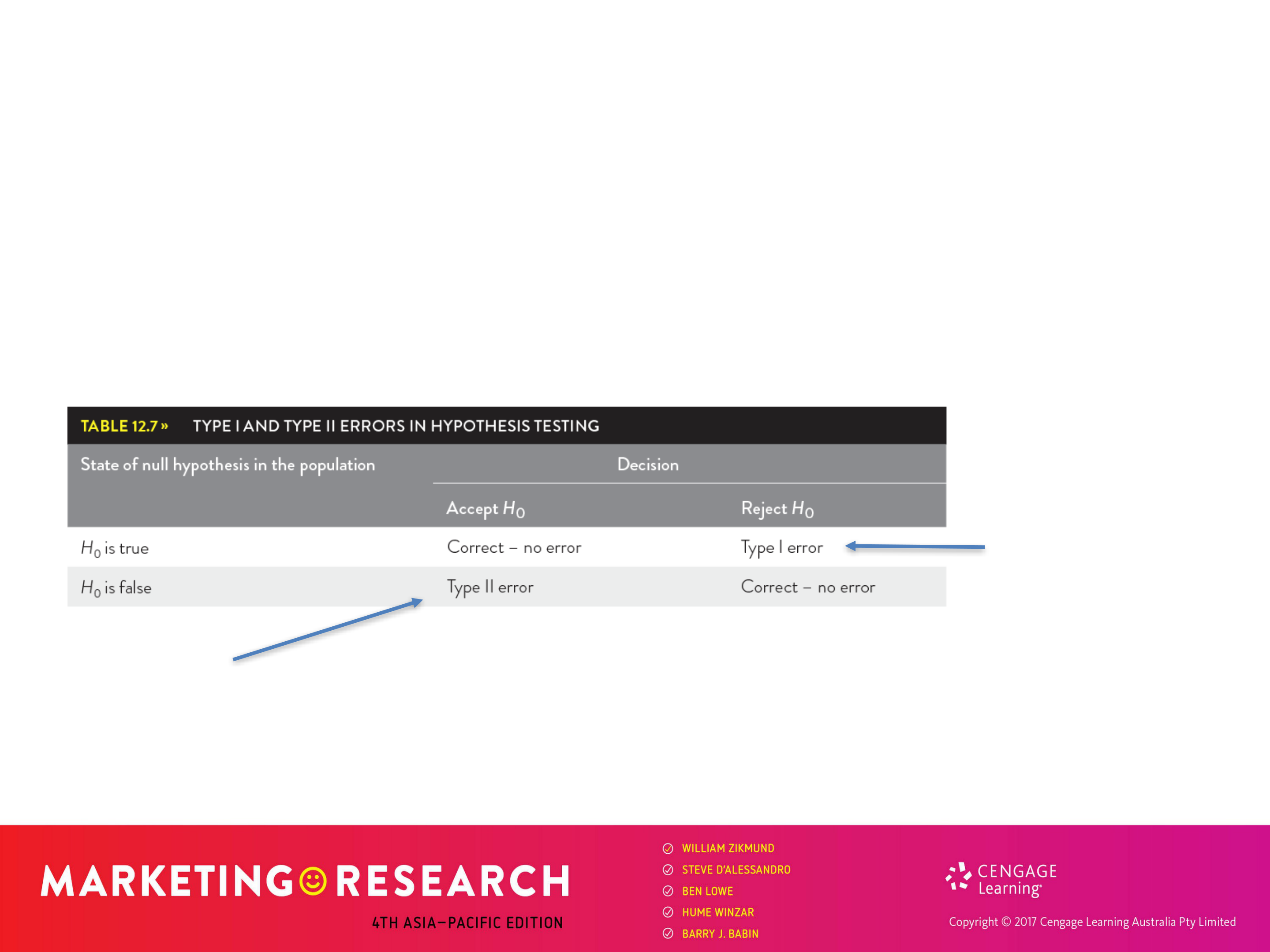Click '4TH ASIA–PACIFIC EDITION' text
Screen dimensions: 1270x952
click(467, 923)
